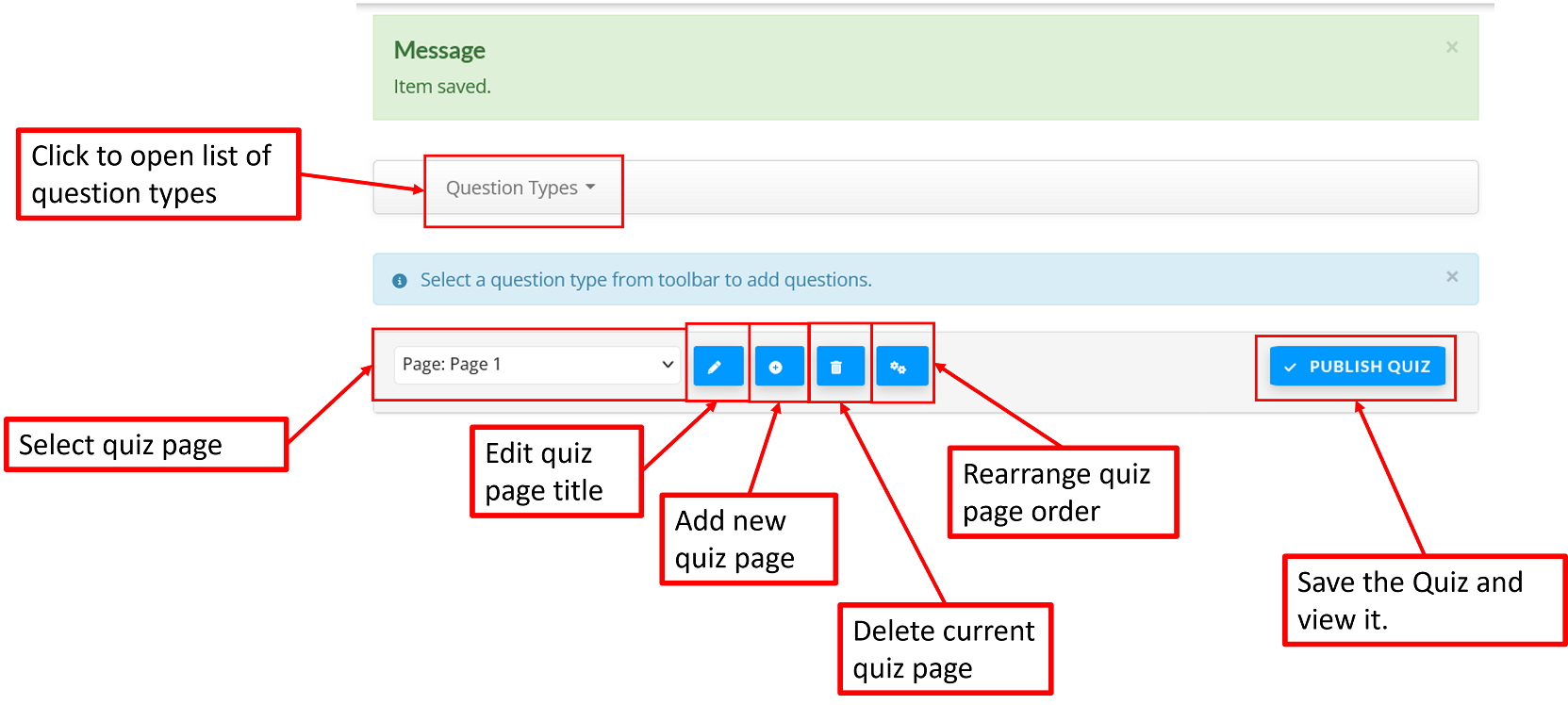Image resolution: width=1568 pixels, height=705 pixels.
Task: Delete current page with trash icon
Action: coord(839,366)
